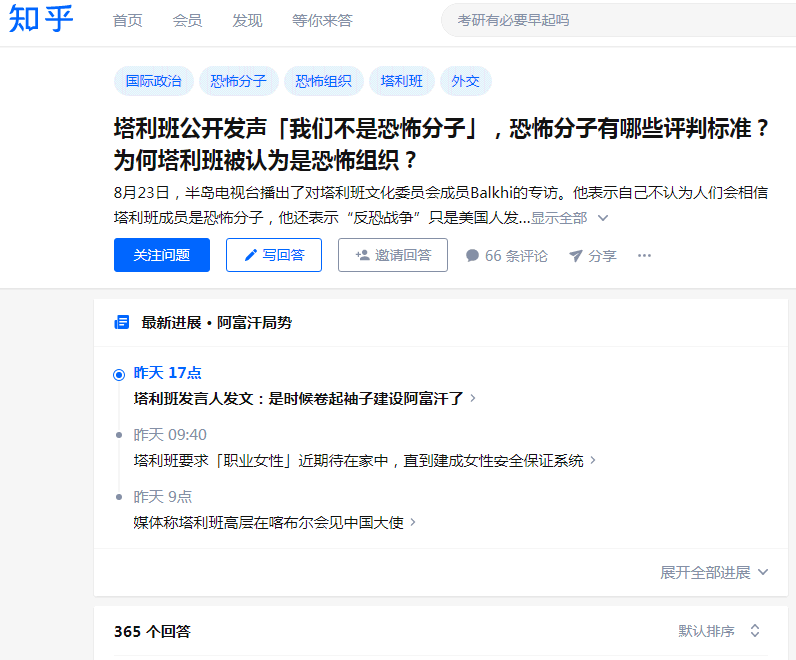Viewport: 796px width, 660px height.
Task: Select the 国际政治 topic tag
Action: (x=153, y=81)
